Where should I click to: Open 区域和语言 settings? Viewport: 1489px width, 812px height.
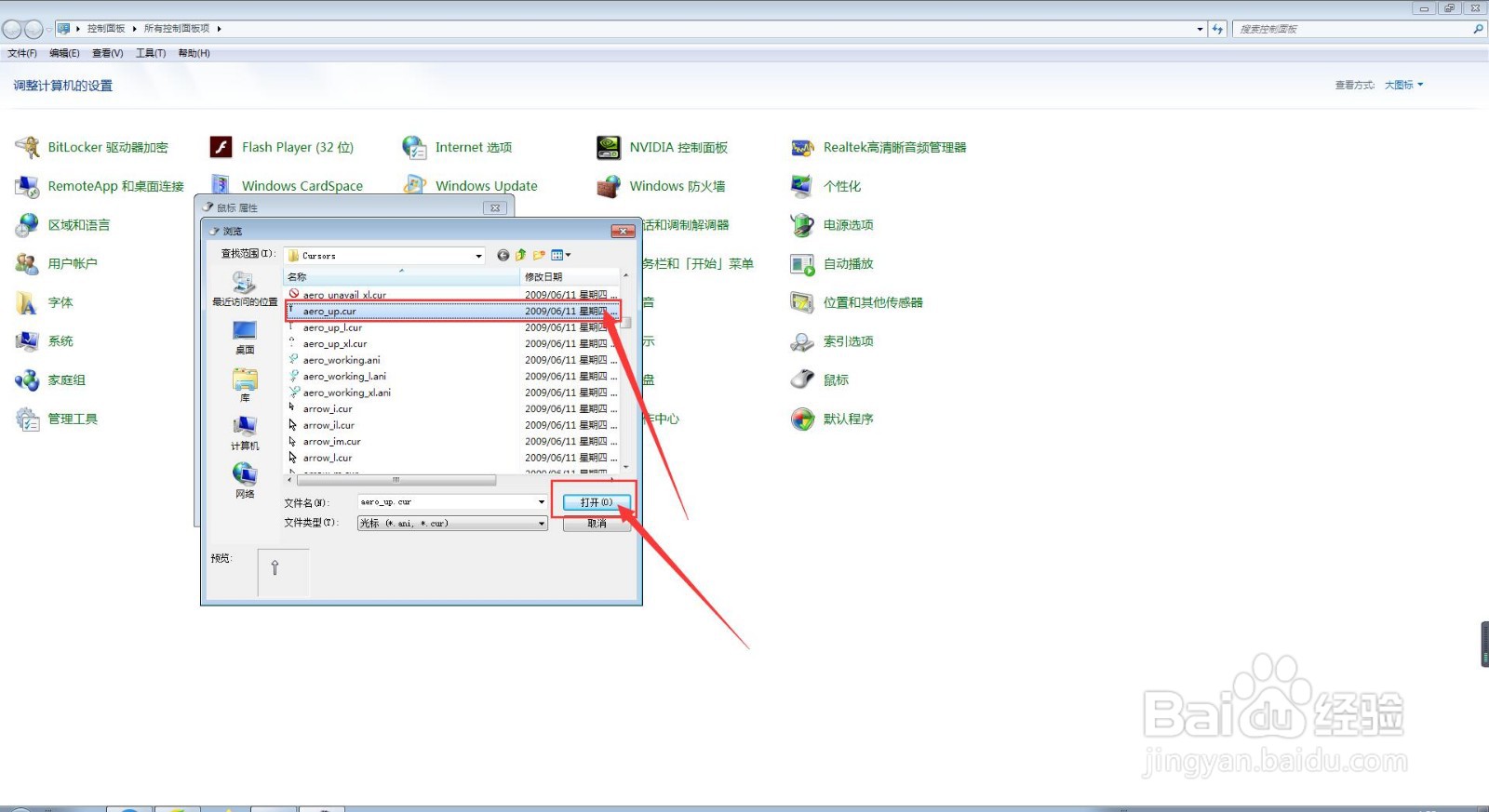coord(62,225)
